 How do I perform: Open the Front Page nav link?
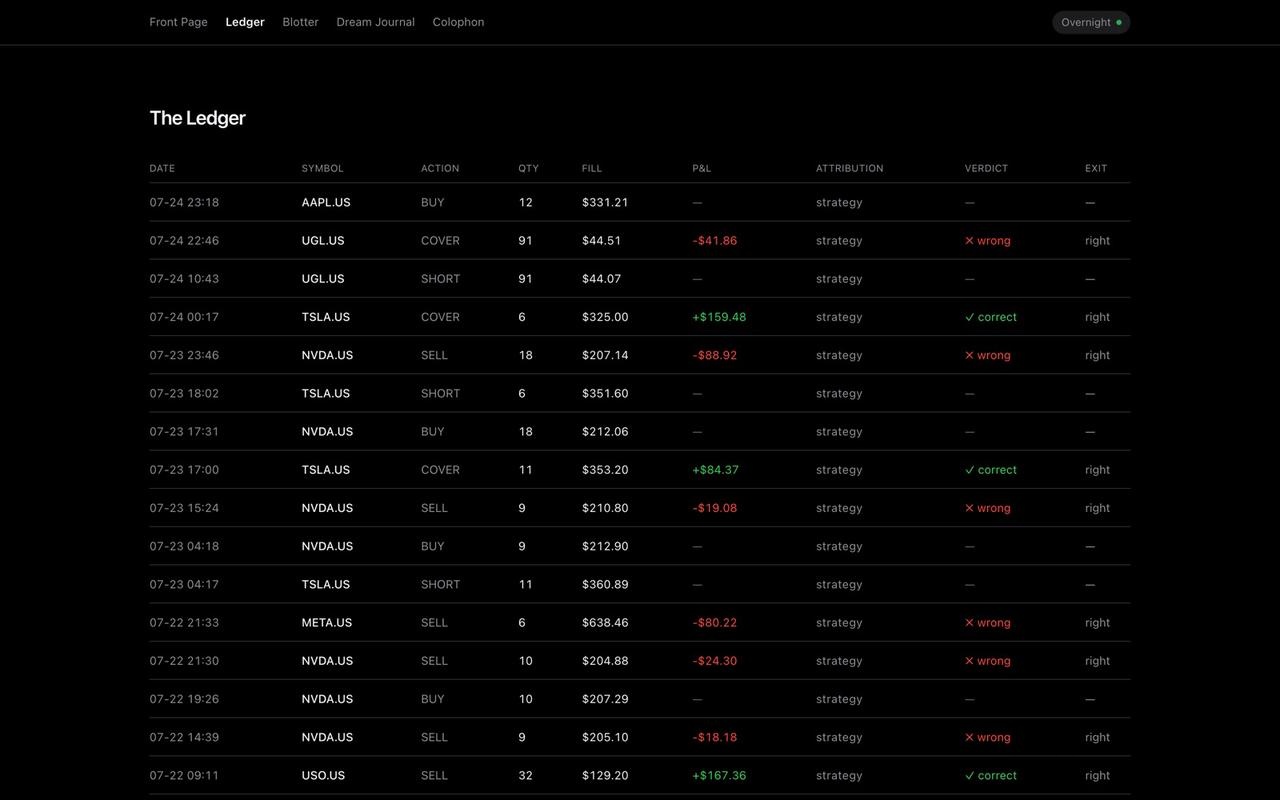[179, 22]
